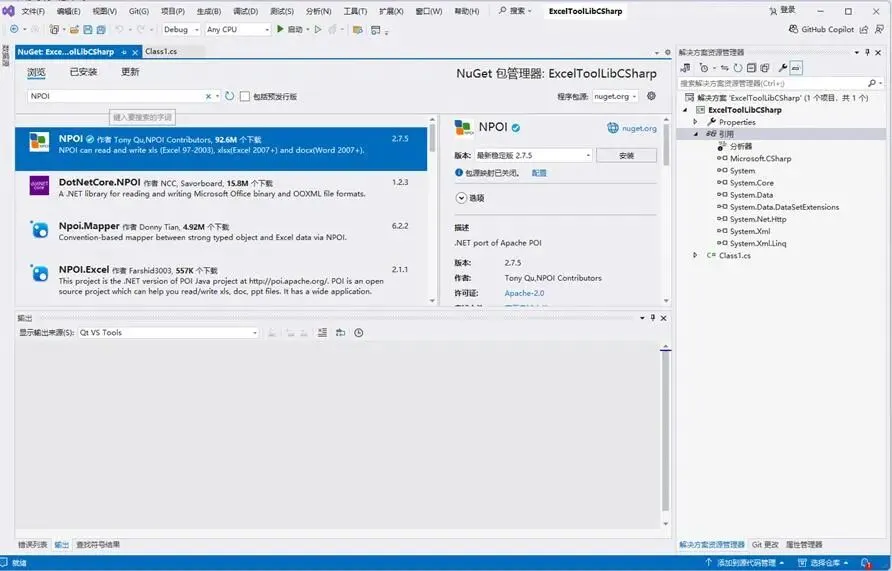Click properties wrench icon in Solution Explorer toolbar

tap(783, 68)
